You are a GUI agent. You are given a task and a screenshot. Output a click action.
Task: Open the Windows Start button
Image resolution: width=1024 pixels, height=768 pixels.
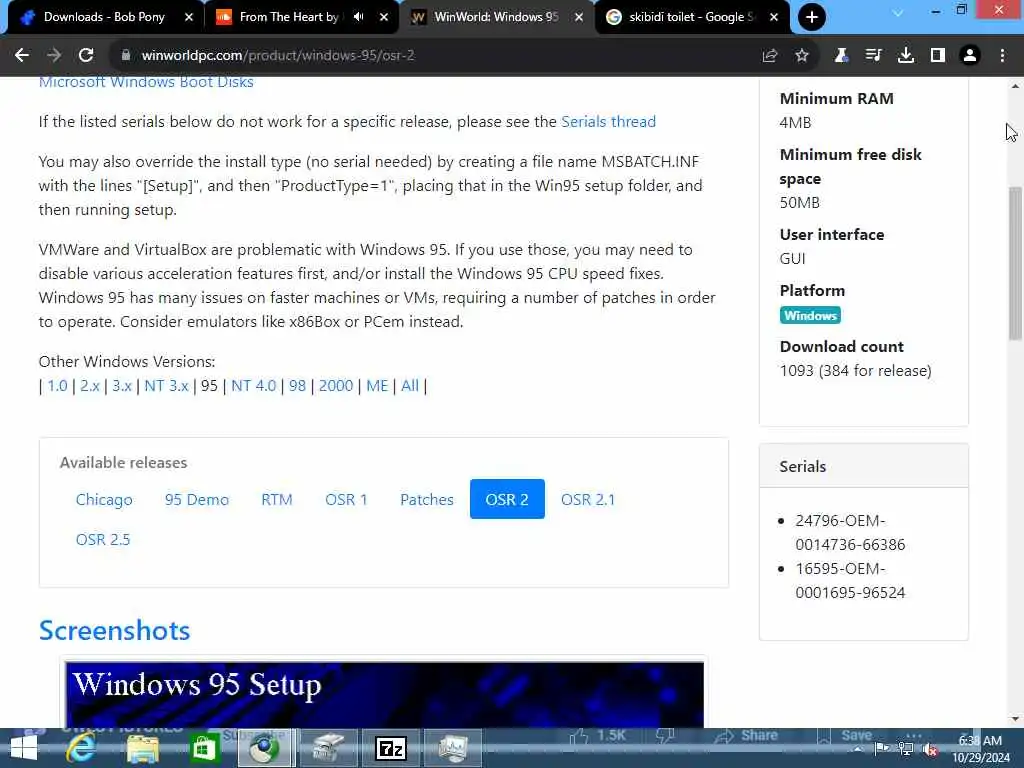tap(24, 748)
